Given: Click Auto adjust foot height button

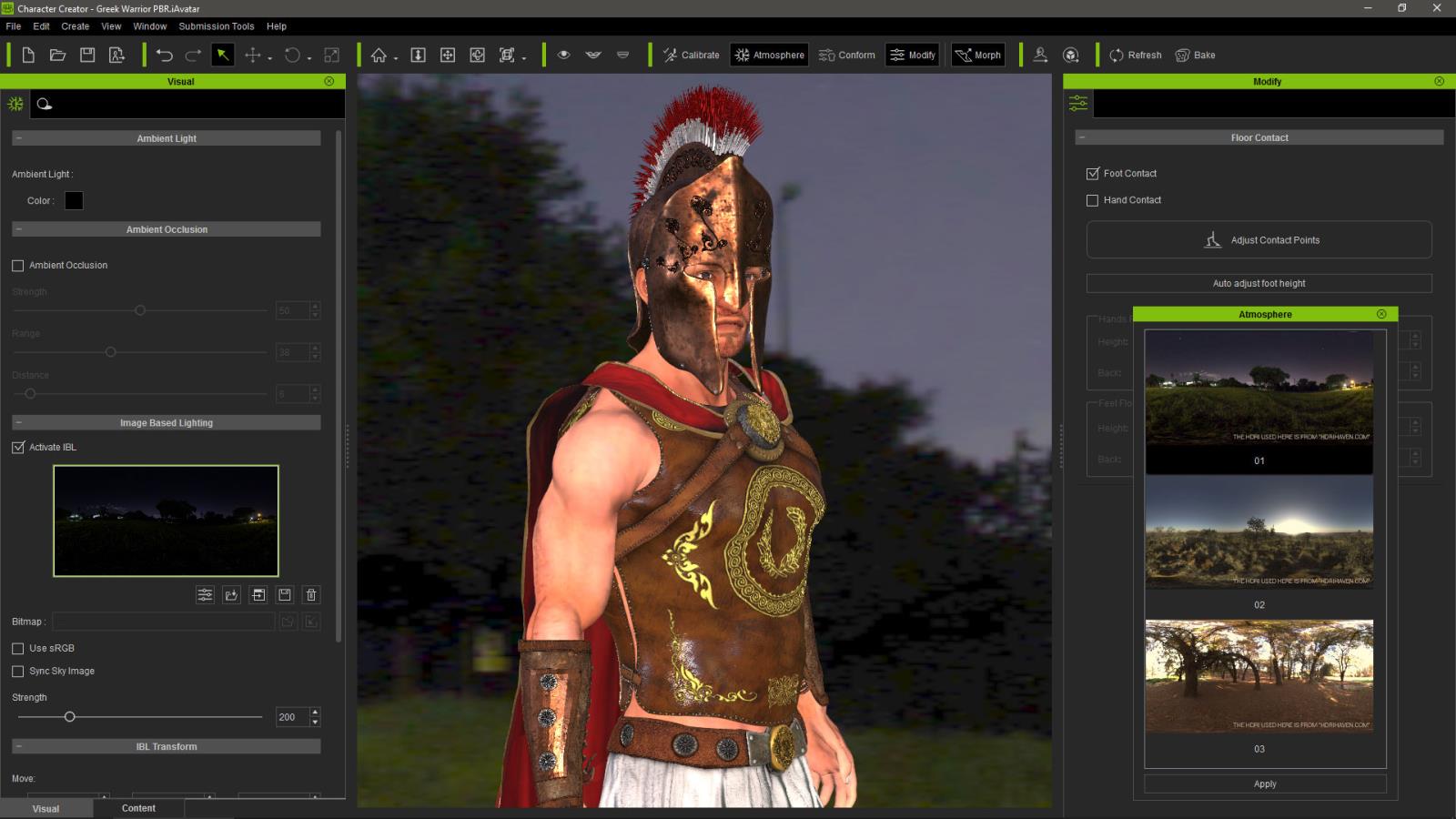Looking at the screenshot, I should coord(1259,283).
